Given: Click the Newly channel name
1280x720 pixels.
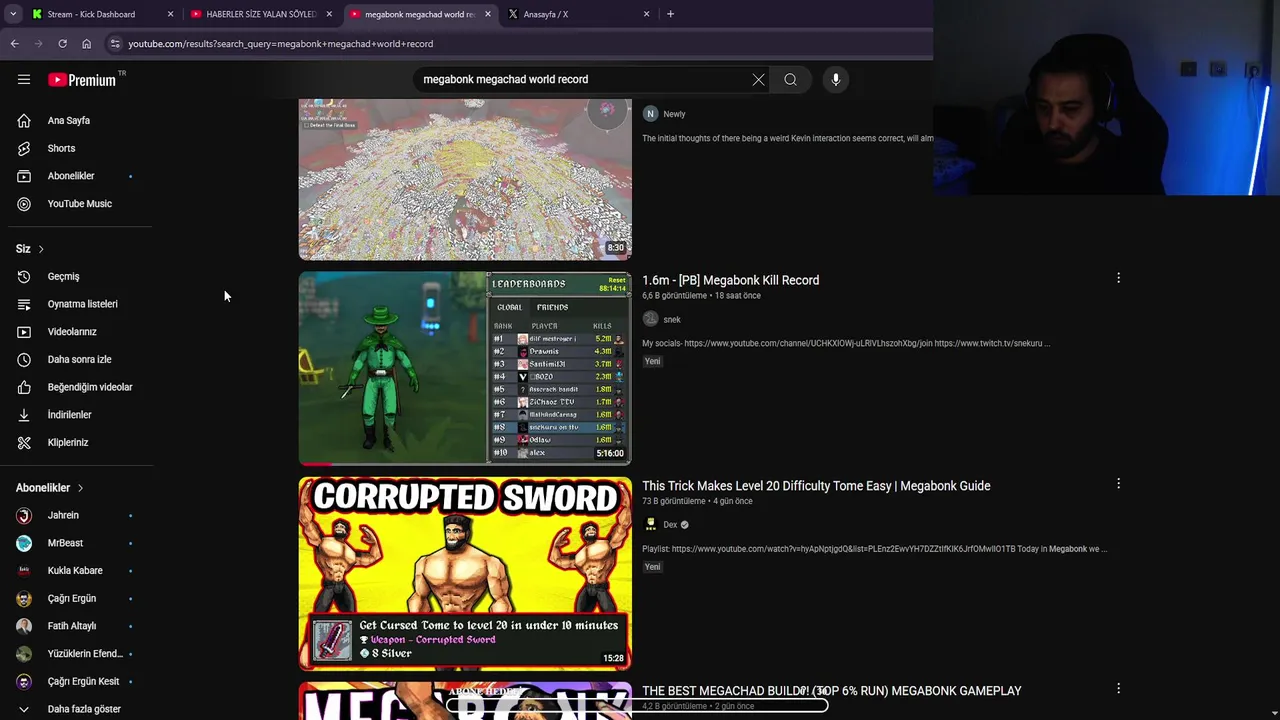Looking at the screenshot, I should 674,114.
